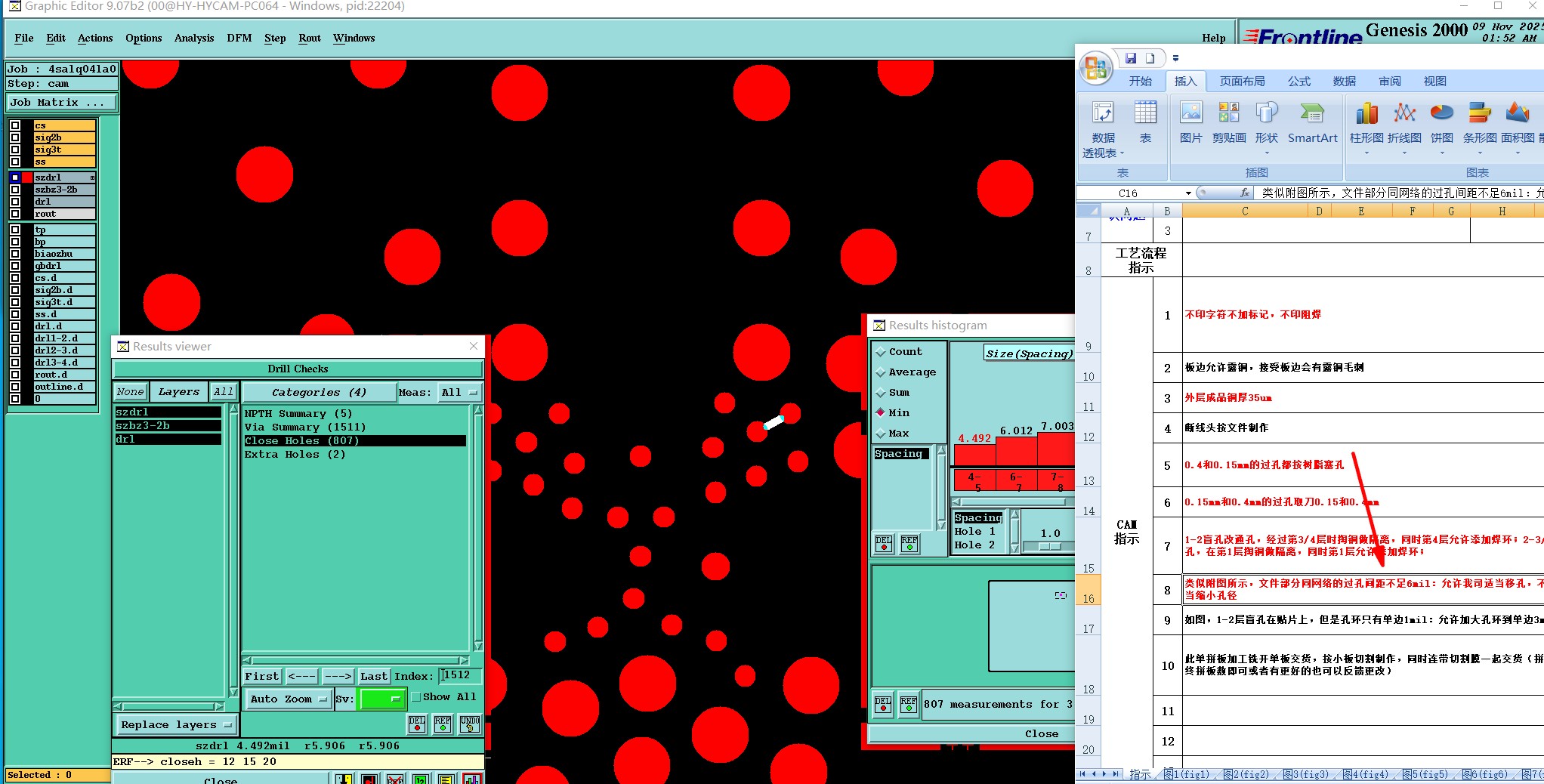
Task: Open clip art (剪贴画) in Excel
Action: click(1229, 122)
